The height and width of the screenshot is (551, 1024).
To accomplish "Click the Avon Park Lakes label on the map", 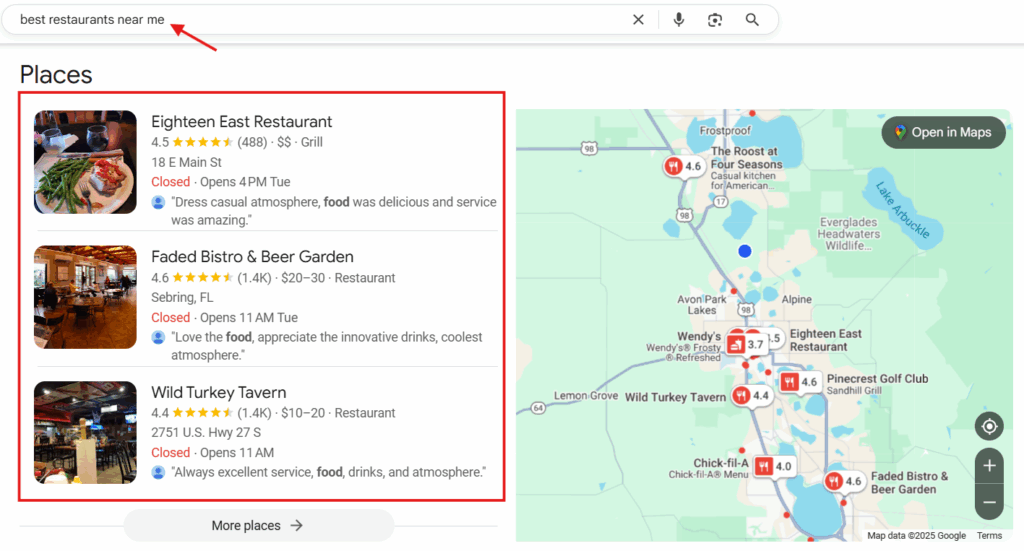I will click(x=701, y=305).
